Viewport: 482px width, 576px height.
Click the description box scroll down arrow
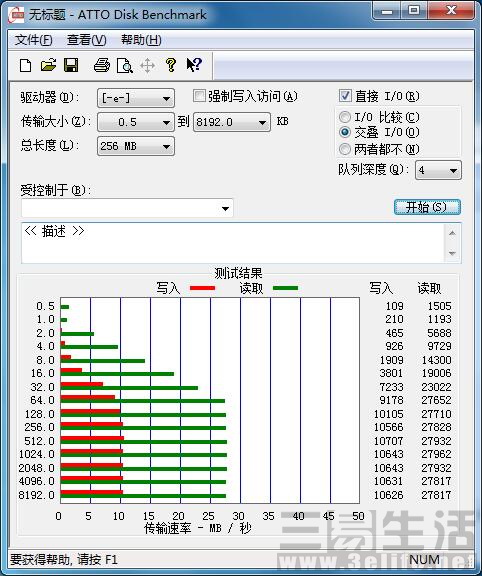click(452, 253)
